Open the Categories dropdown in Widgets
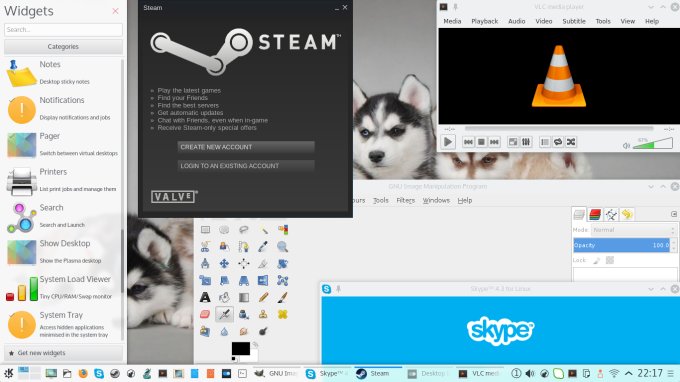 click(63, 46)
